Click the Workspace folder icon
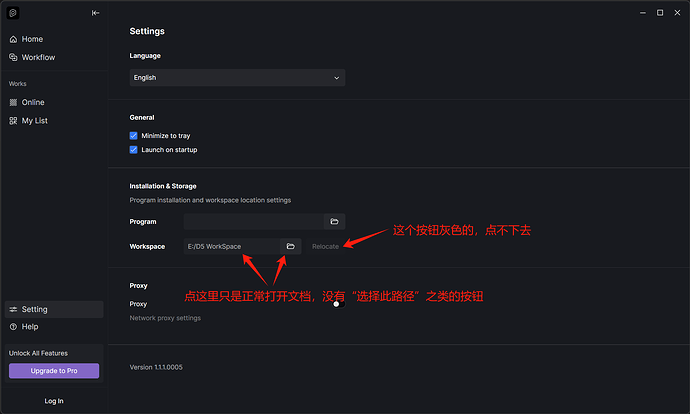The image size is (690, 414). click(x=290, y=246)
